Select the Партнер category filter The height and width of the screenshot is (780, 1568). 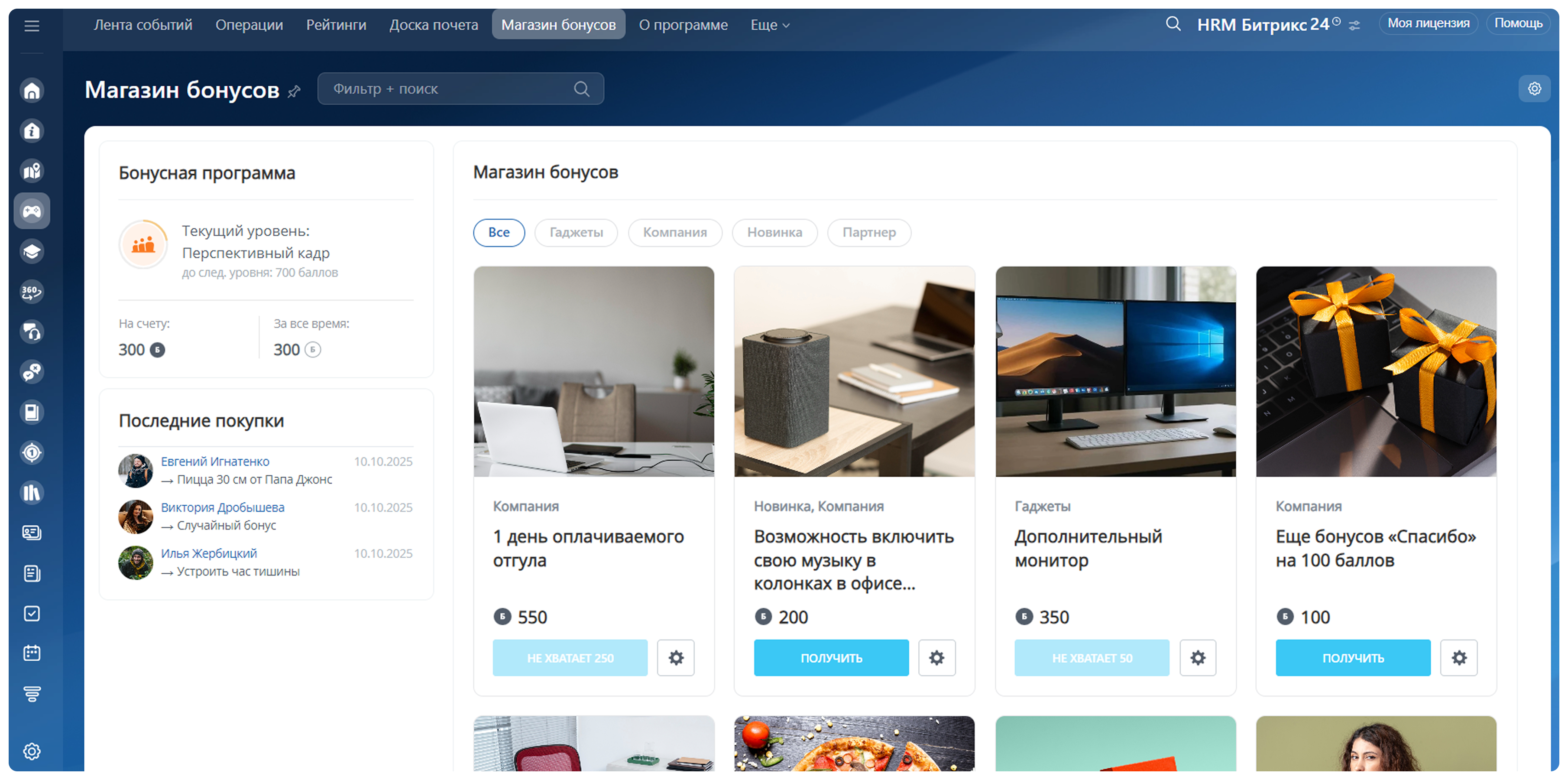tap(868, 233)
